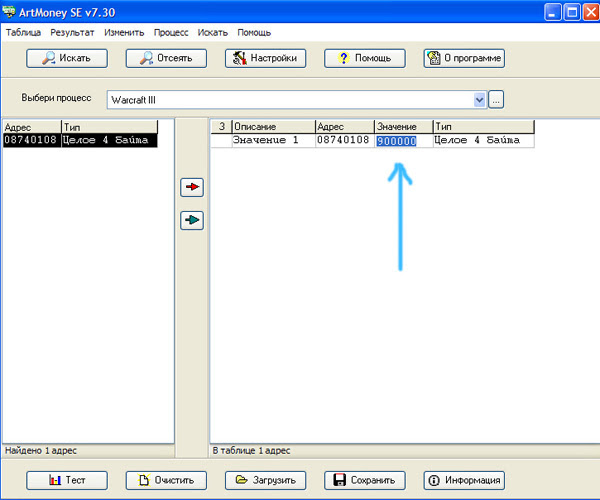Click the Адрес column header in table
This screenshot has width=600, height=500.
pos(345,126)
